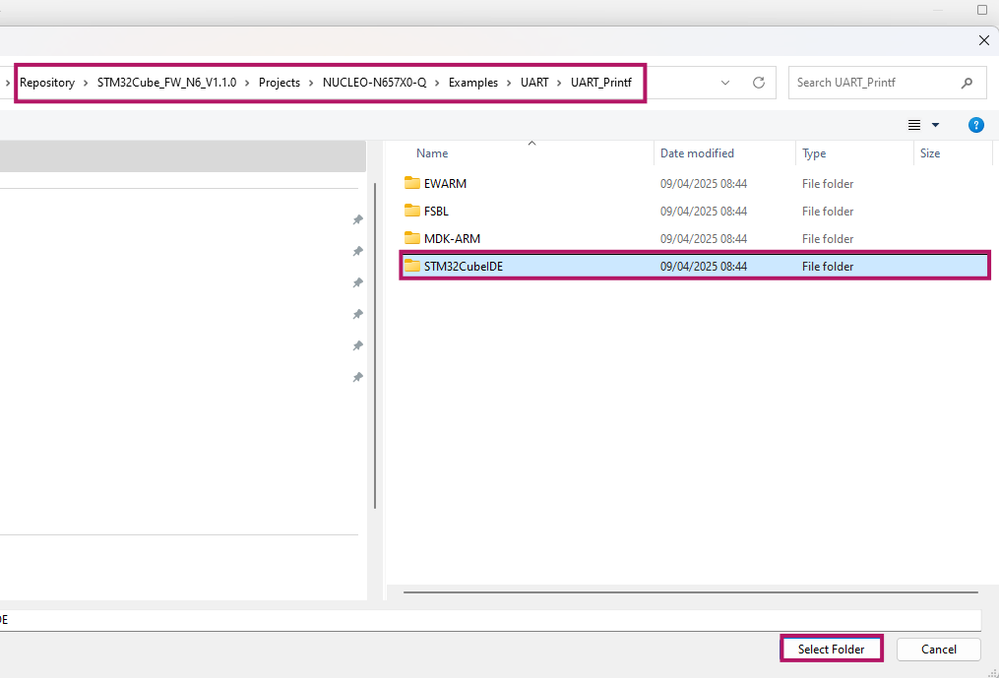Viewport: 999px width, 678px height.
Task: Select the MDK-ARM folder icon
Action: coord(412,238)
